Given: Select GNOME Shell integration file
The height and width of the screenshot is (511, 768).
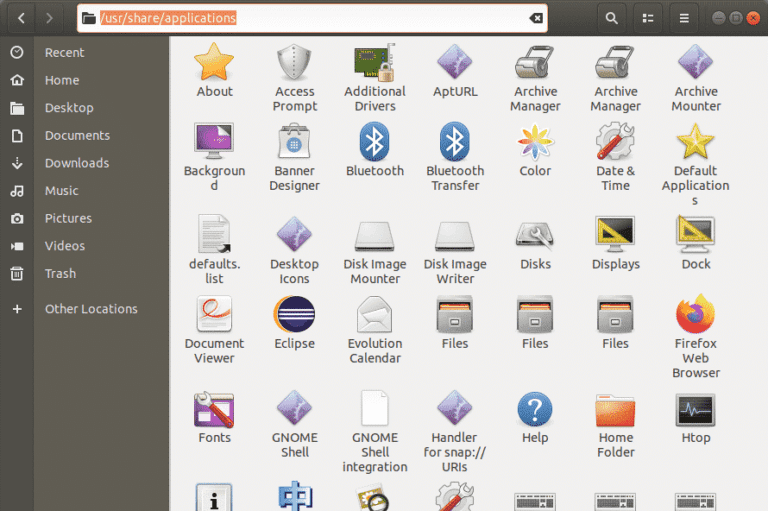Looking at the screenshot, I should (x=375, y=408).
